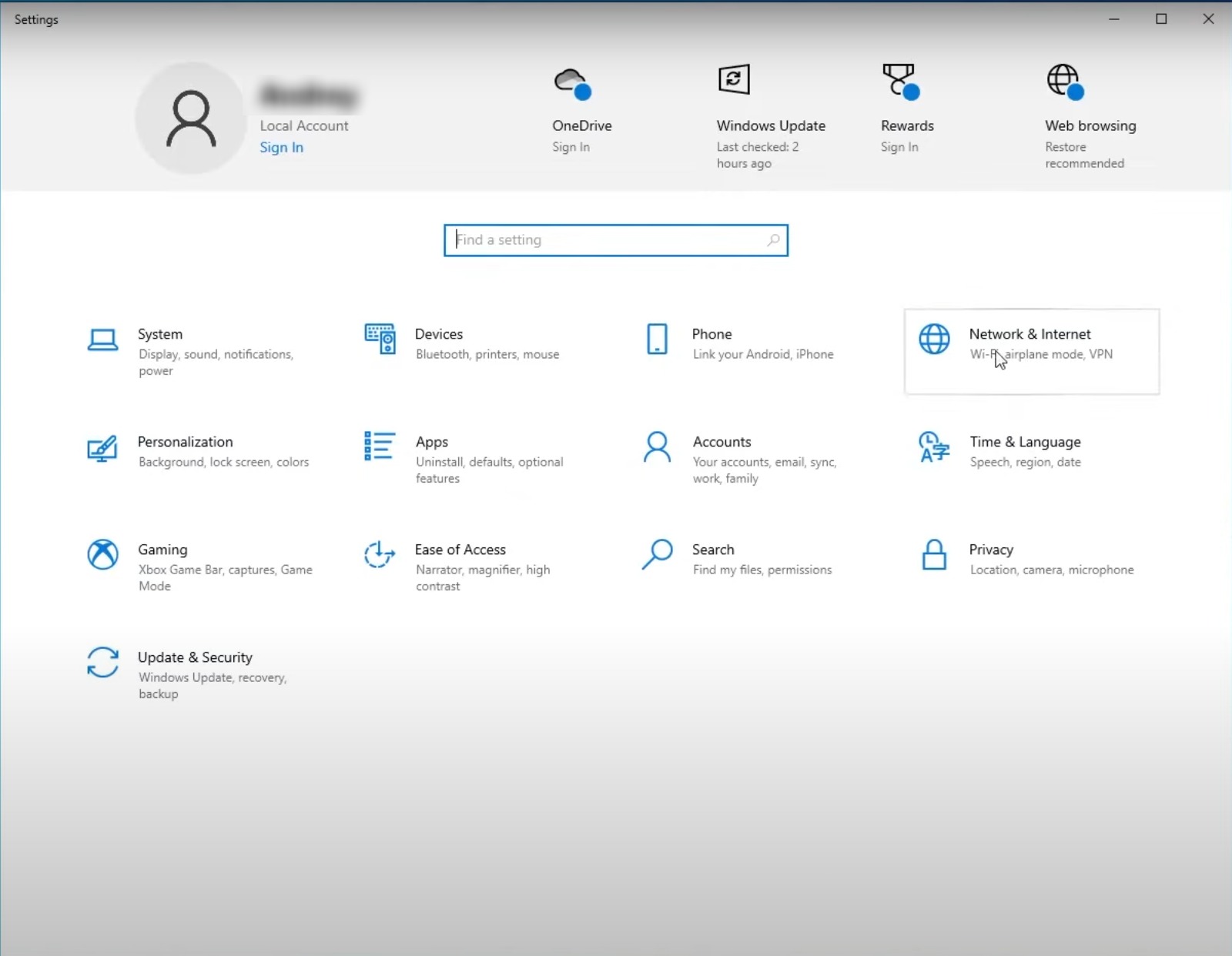Select the Search magnifier category icon
1232x956 pixels.
pos(657,554)
